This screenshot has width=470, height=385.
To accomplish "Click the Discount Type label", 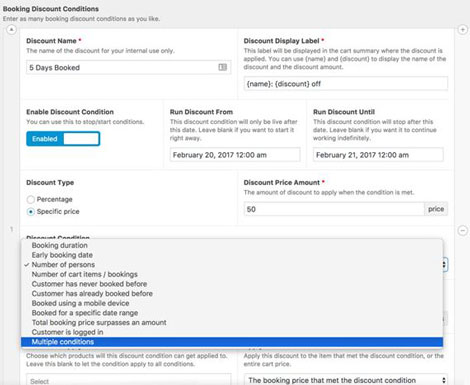I will pos(50,183).
